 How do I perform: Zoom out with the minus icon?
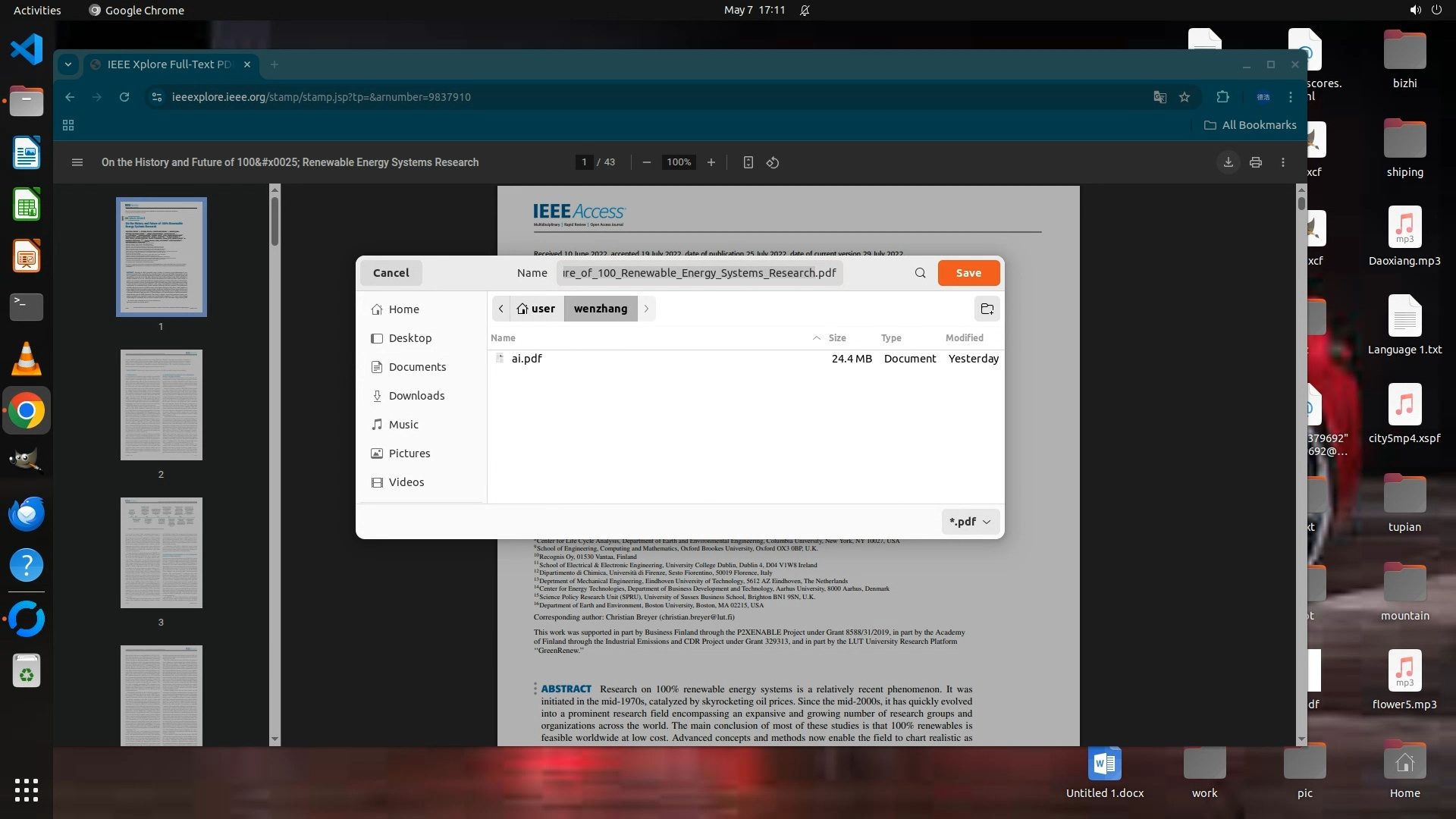646,162
